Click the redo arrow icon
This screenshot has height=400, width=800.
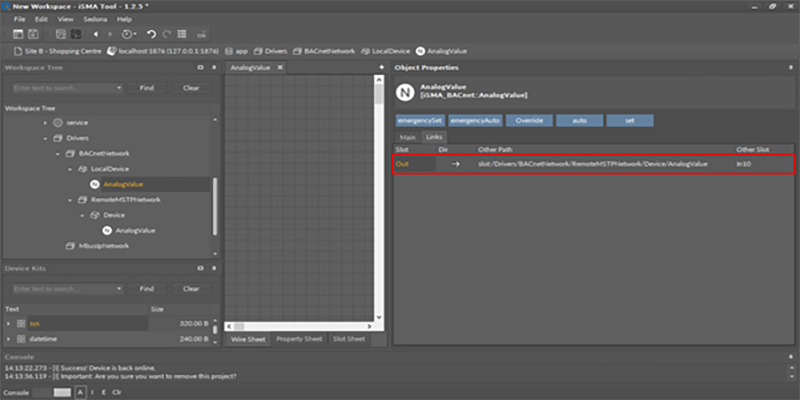tap(166, 34)
